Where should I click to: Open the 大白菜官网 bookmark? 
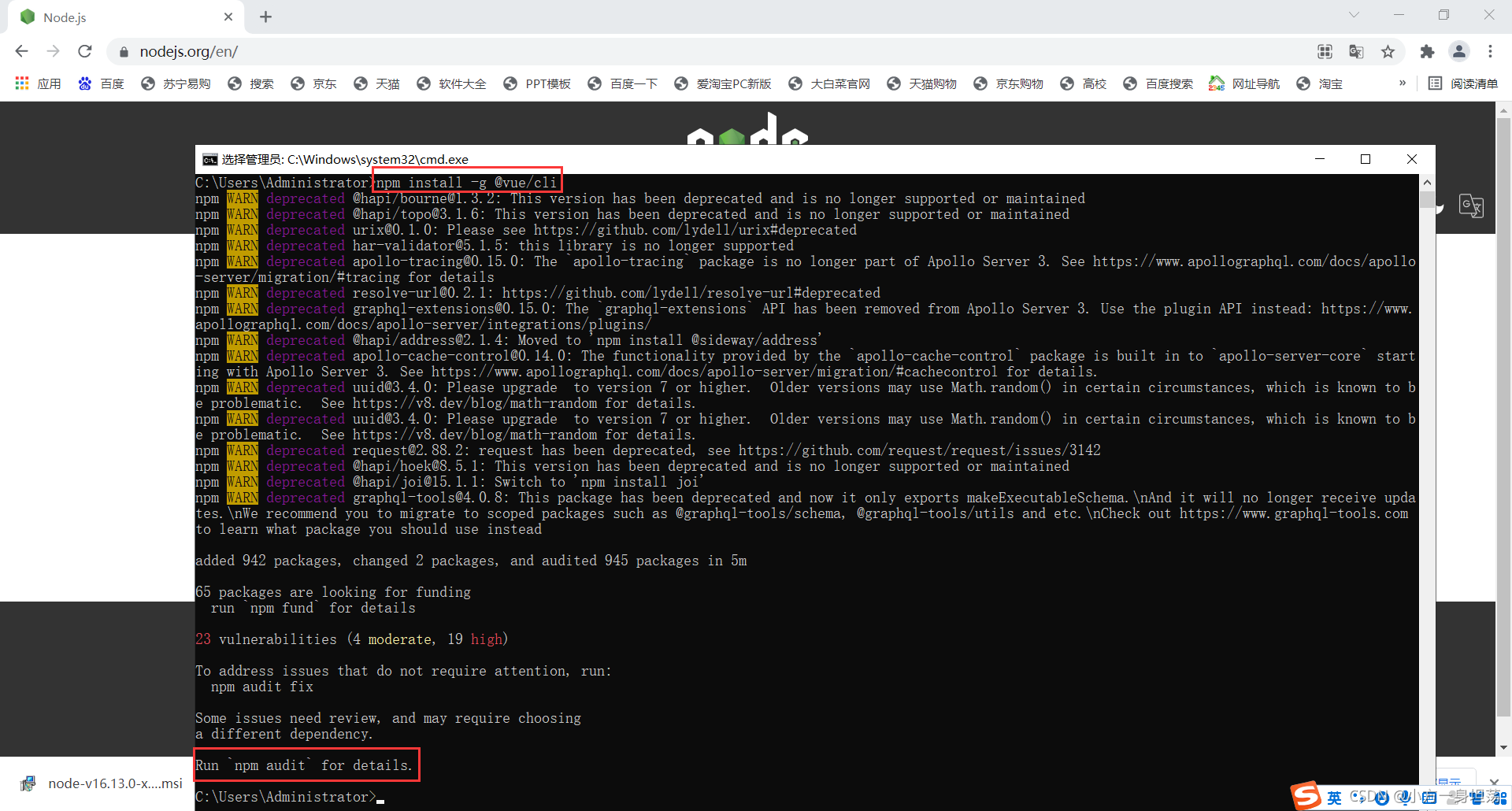[829, 83]
